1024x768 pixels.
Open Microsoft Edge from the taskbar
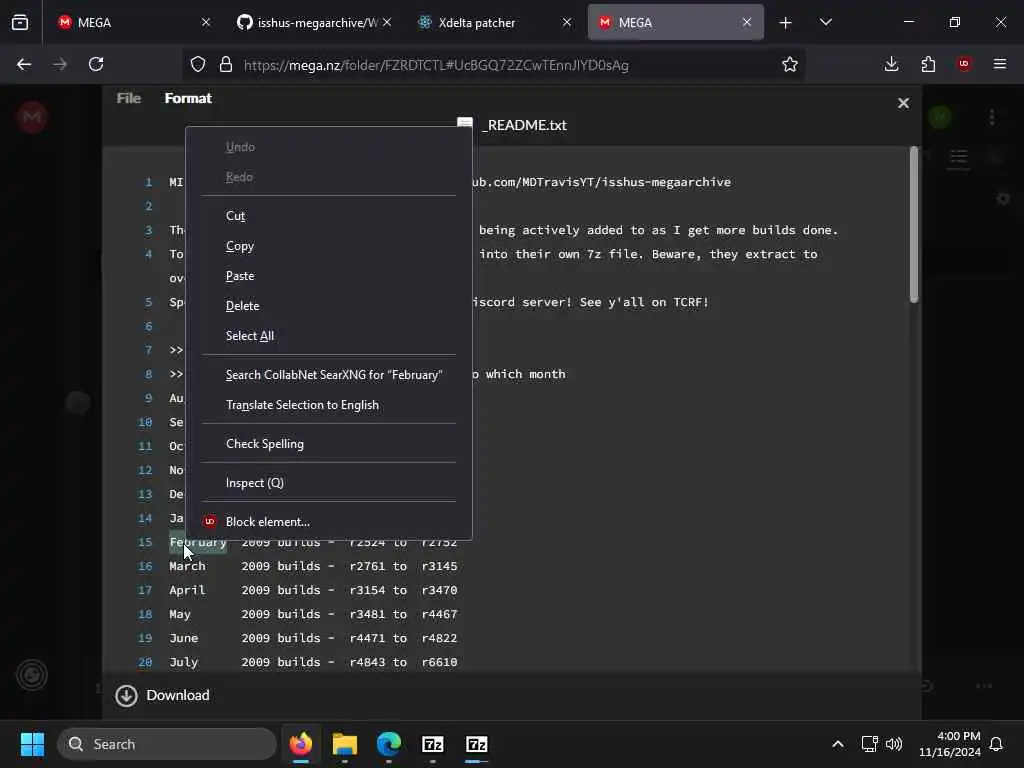click(x=389, y=744)
